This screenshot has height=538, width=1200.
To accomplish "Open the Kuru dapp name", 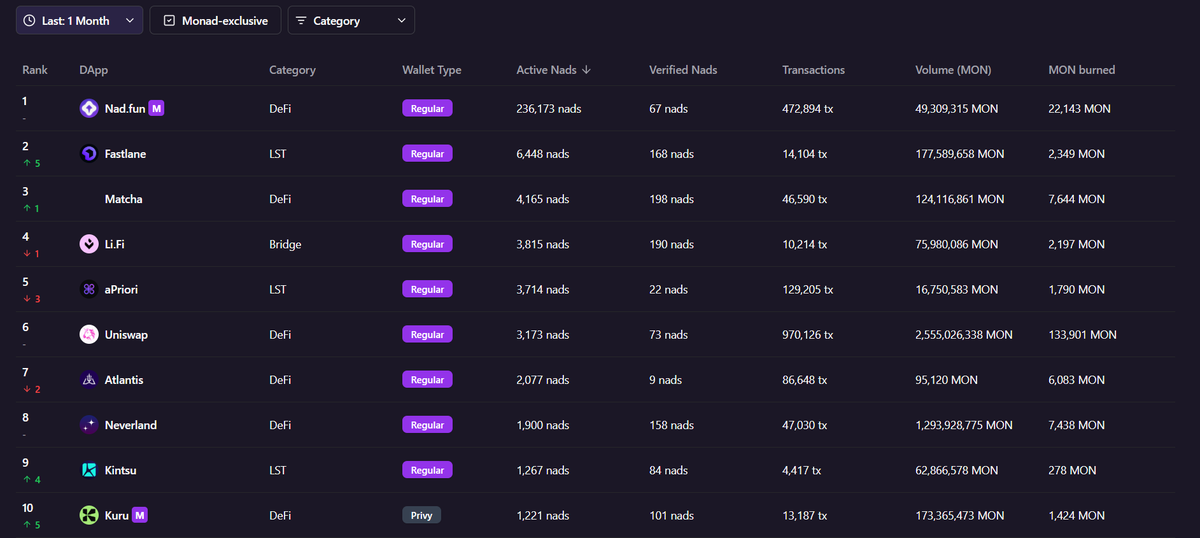I will pyautogui.click(x=117, y=515).
